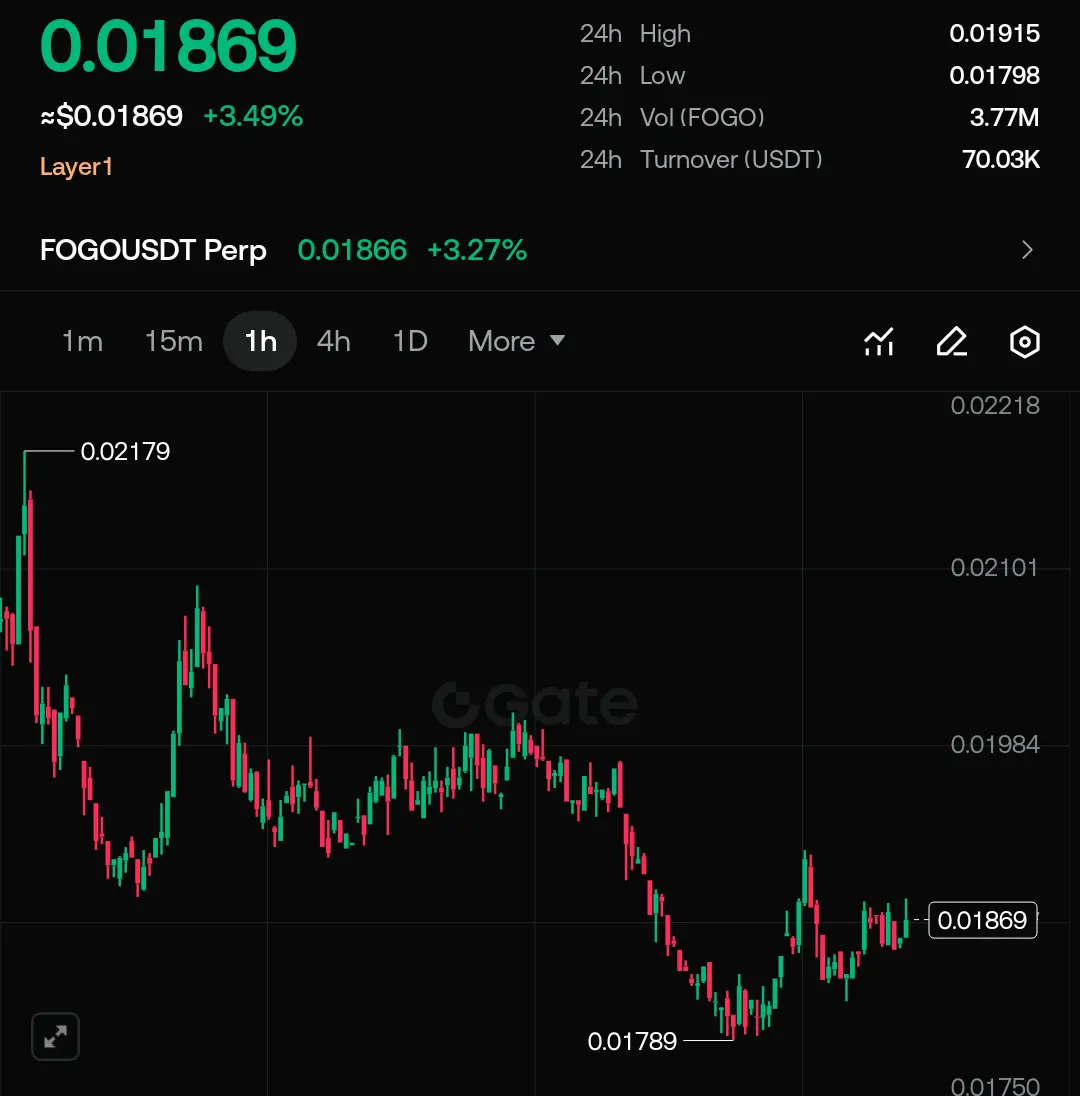The width and height of the screenshot is (1080, 1096).
Task: Select the 1h timeframe tab
Action: pos(260,341)
